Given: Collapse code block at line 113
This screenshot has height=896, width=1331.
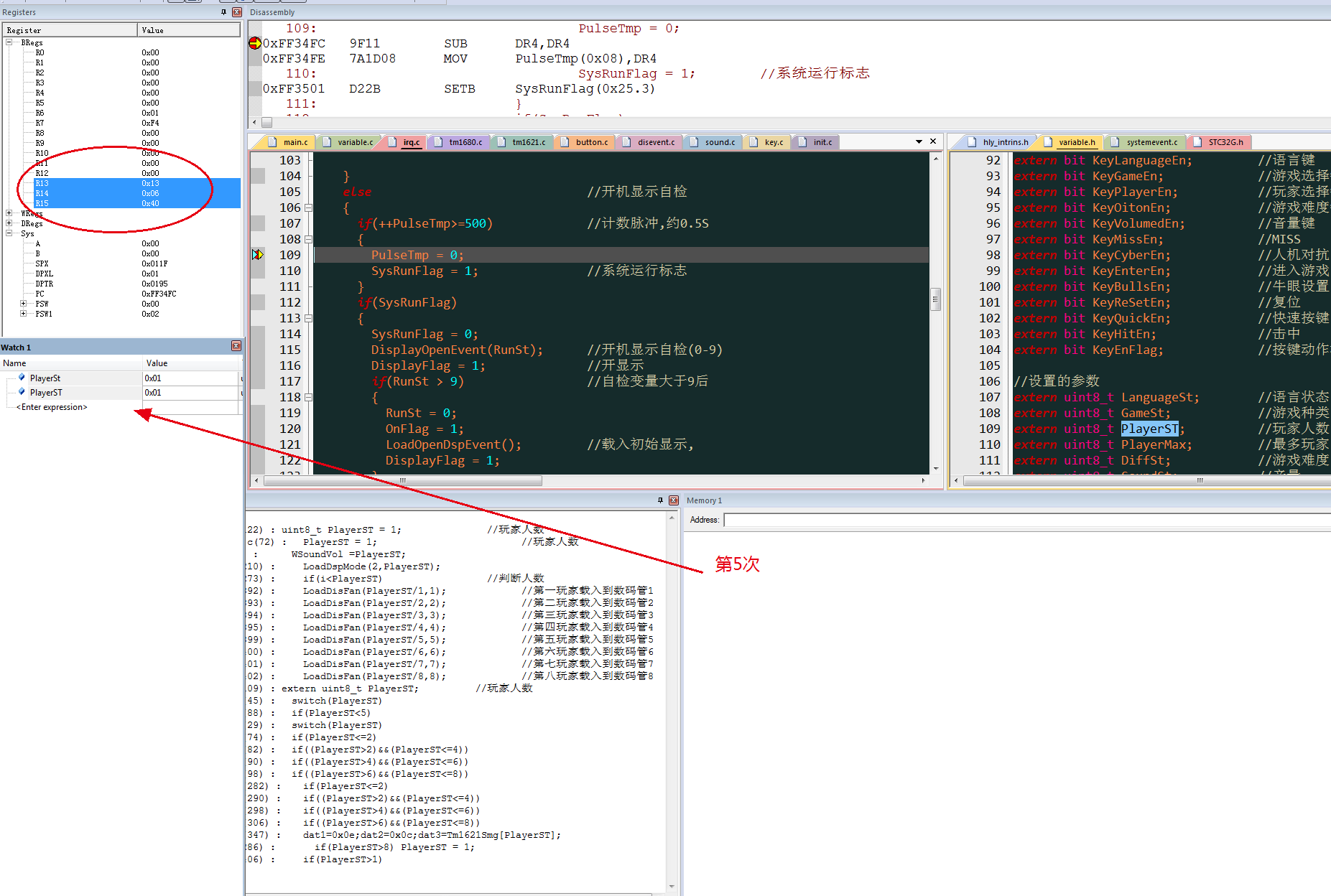Looking at the screenshot, I should [308, 319].
